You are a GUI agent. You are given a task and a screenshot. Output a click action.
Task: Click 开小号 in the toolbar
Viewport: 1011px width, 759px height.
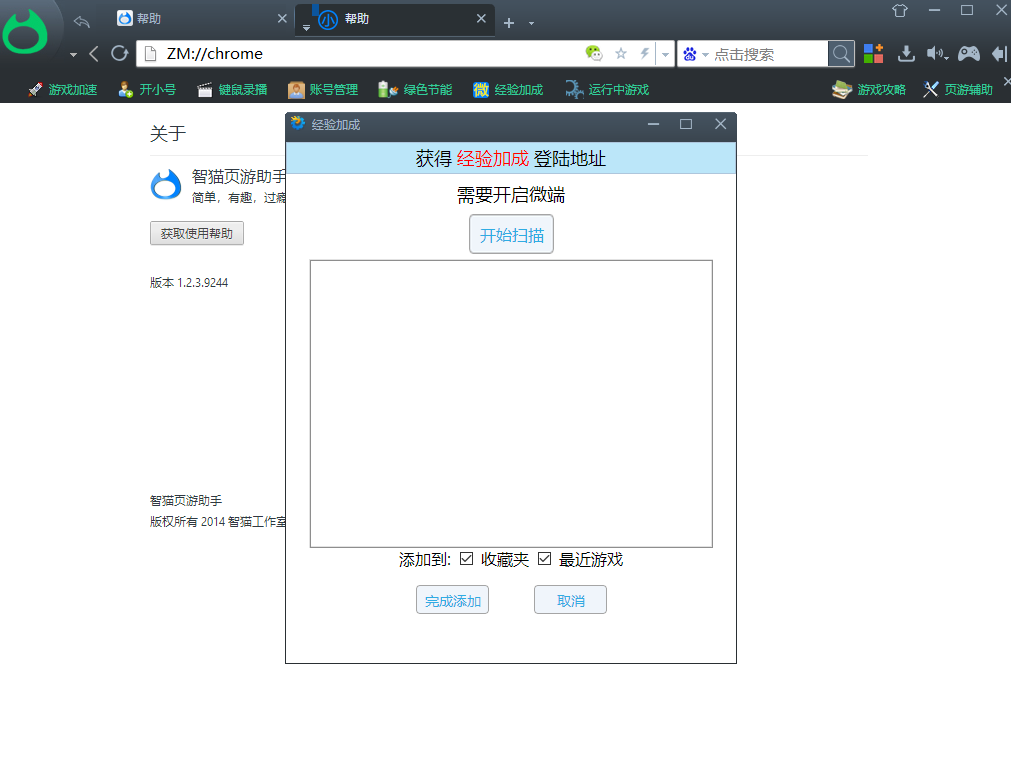click(x=147, y=90)
